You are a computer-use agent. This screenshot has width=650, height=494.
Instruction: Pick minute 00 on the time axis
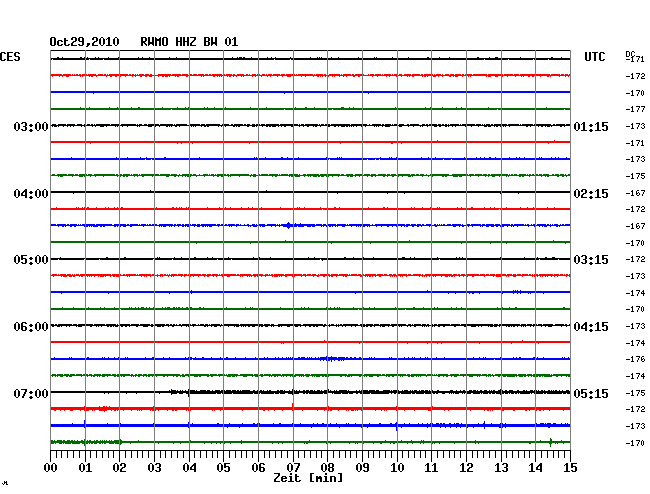[x=51, y=467]
